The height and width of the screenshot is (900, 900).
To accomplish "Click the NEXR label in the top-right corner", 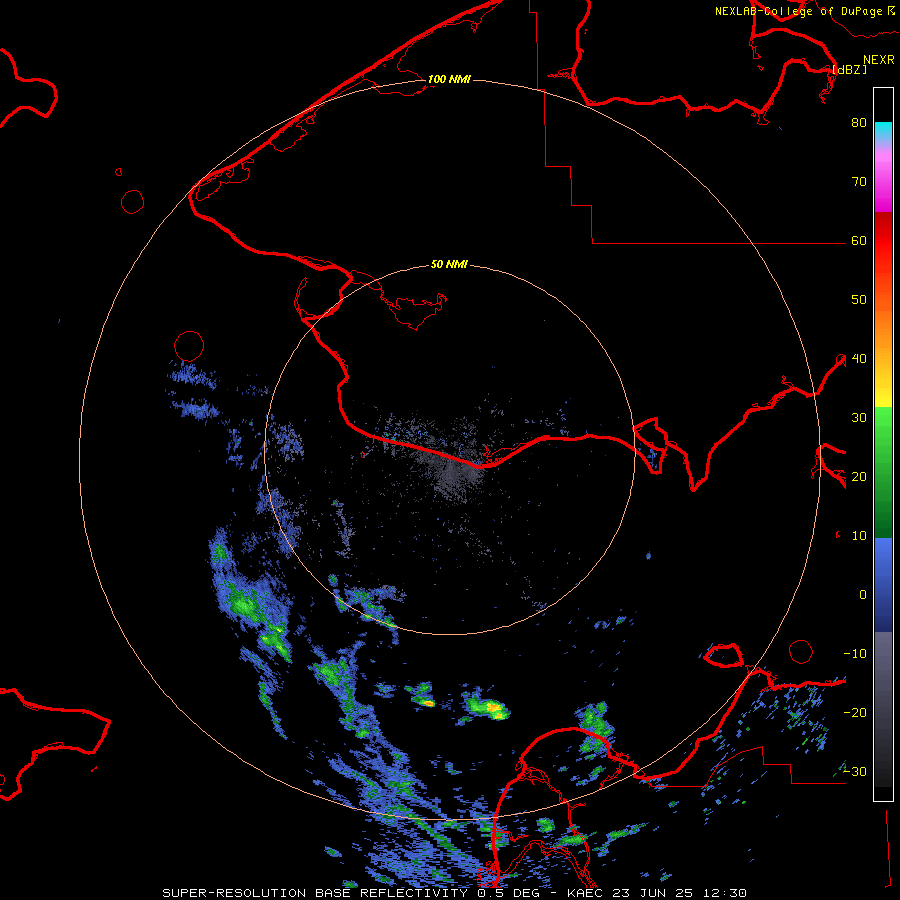I will tap(879, 60).
